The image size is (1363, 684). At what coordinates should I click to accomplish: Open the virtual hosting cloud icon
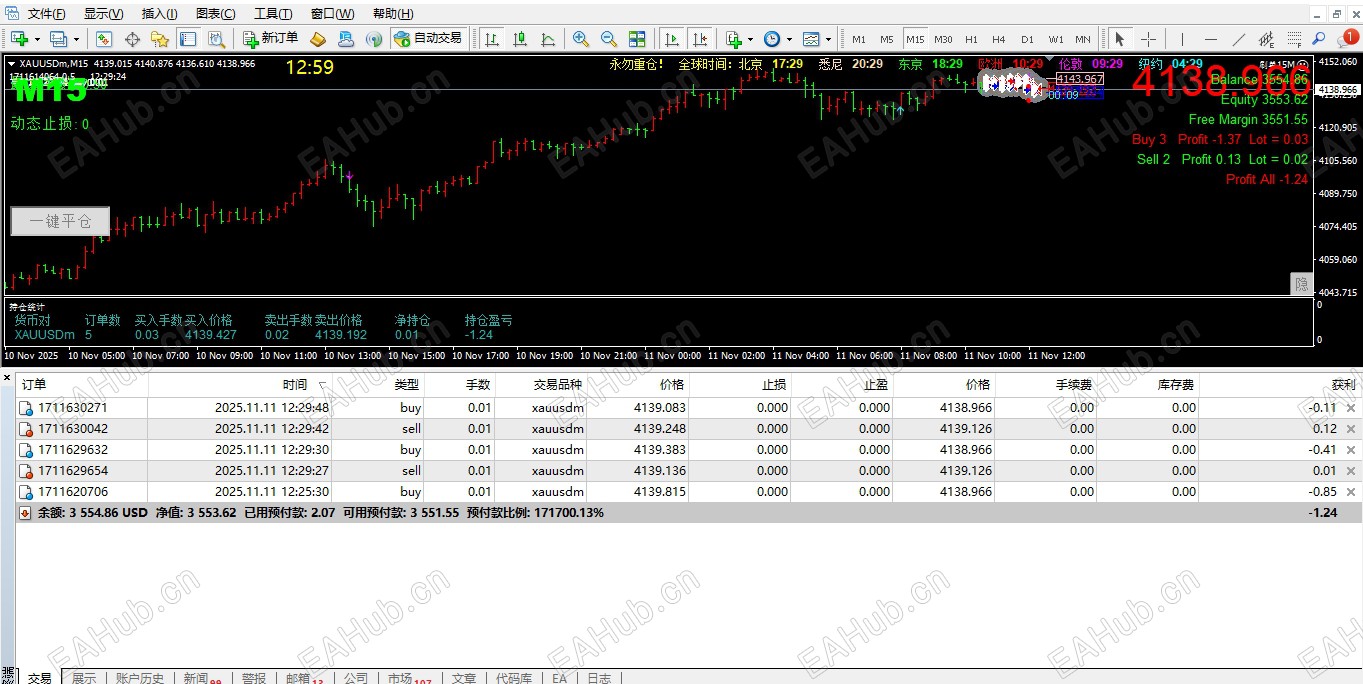(346, 39)
